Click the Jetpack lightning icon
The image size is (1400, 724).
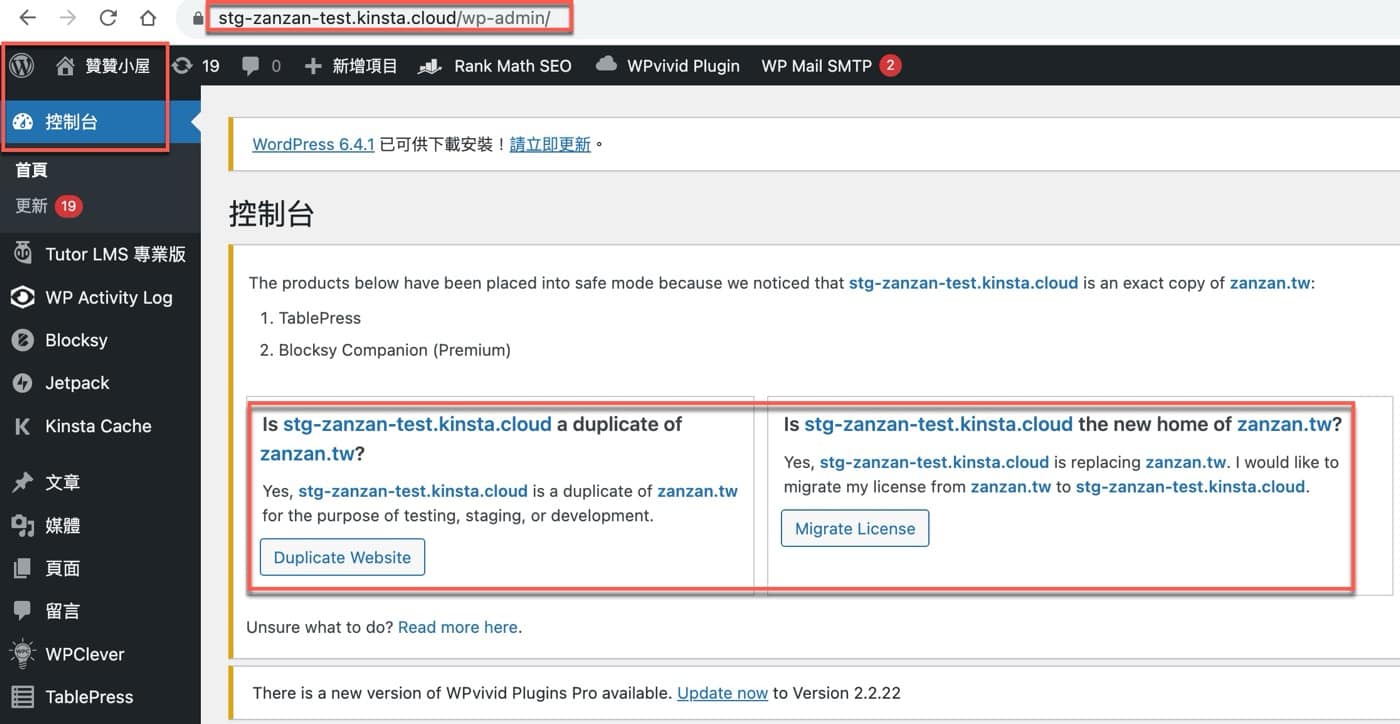coord(23,383)
